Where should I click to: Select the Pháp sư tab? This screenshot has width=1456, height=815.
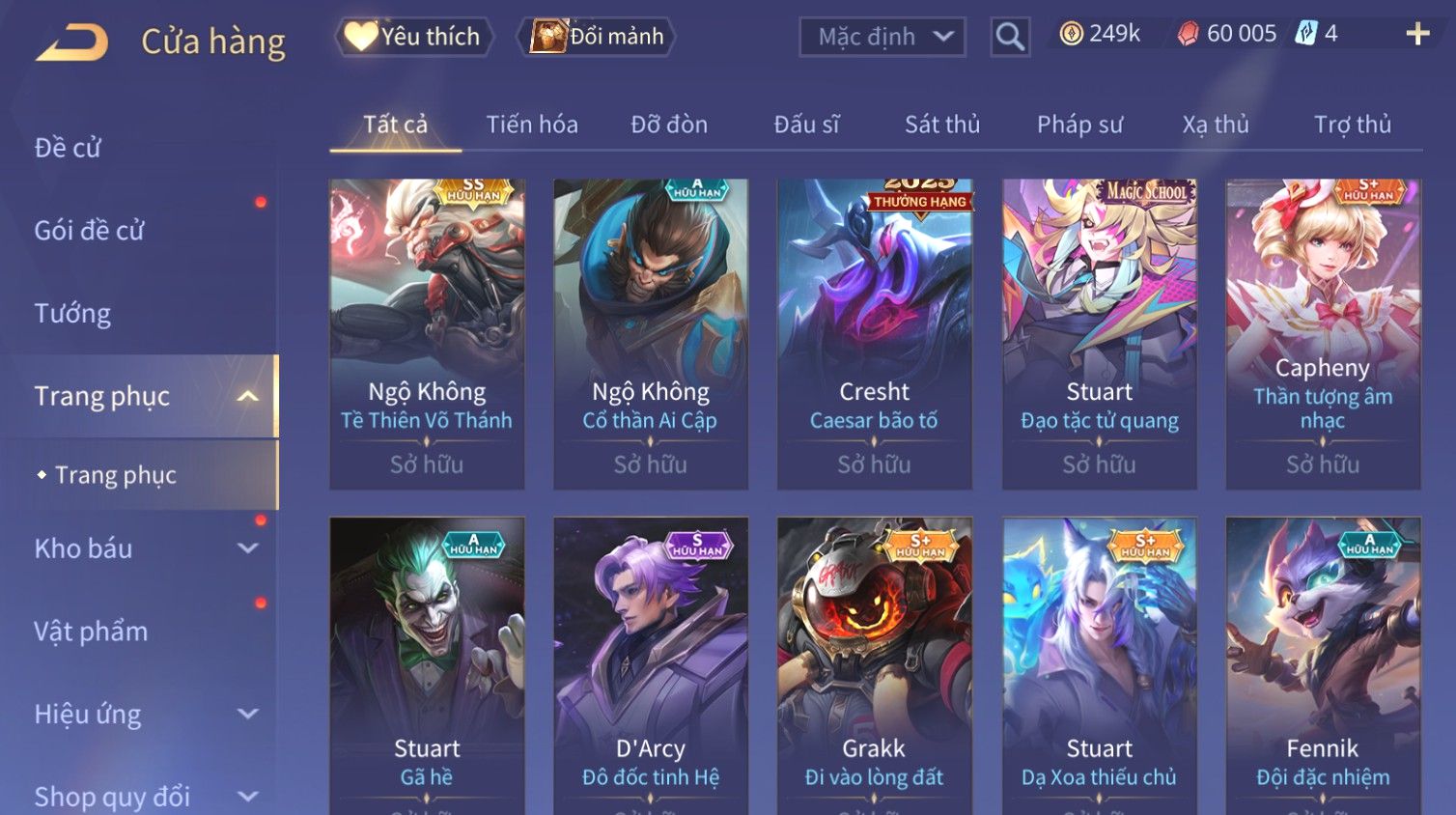[1080, 125]
